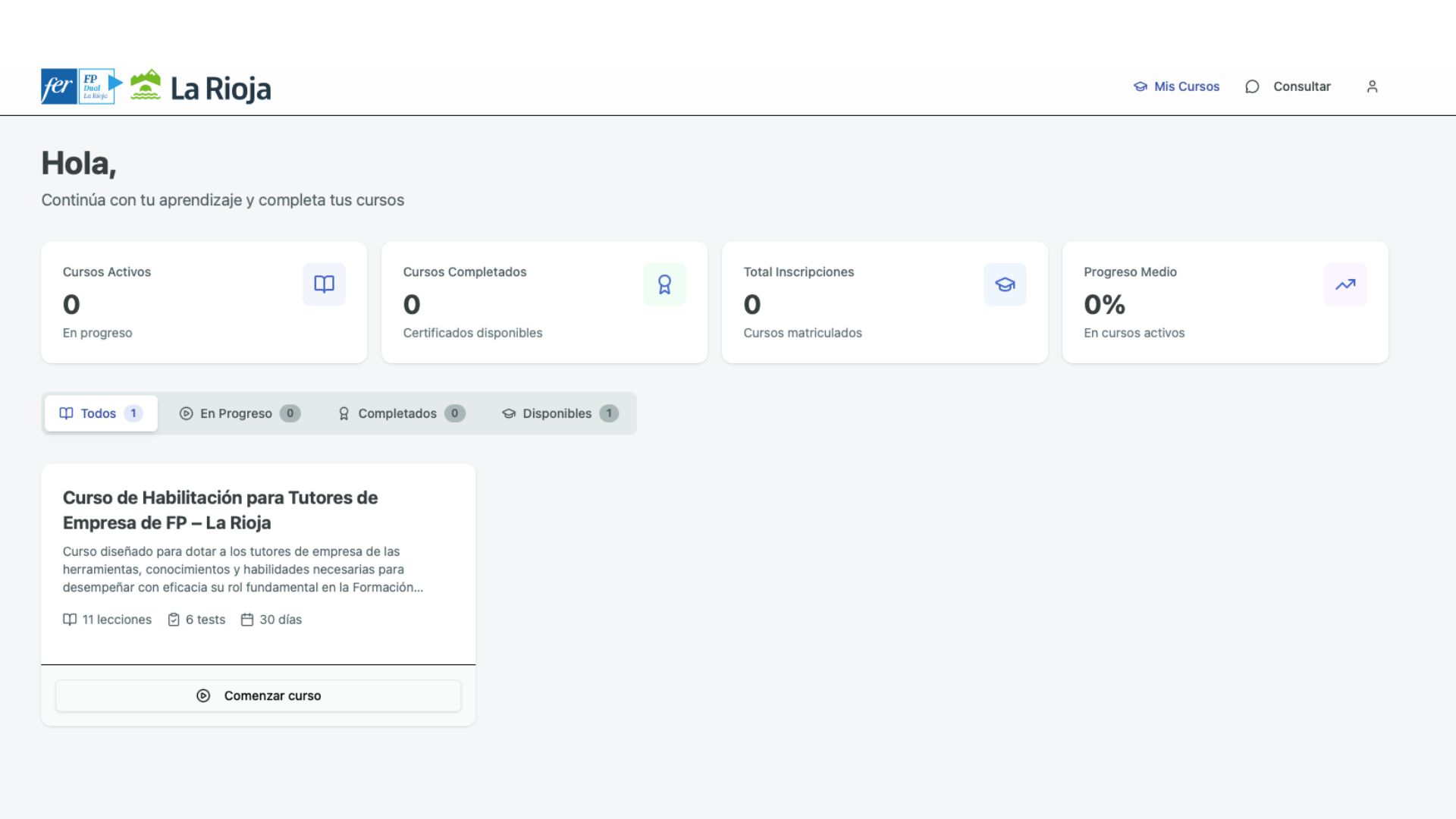Screen dimensions: 1456x819
Task: Click the clipboard icon next to 6 tests
Action: (174, 620)
